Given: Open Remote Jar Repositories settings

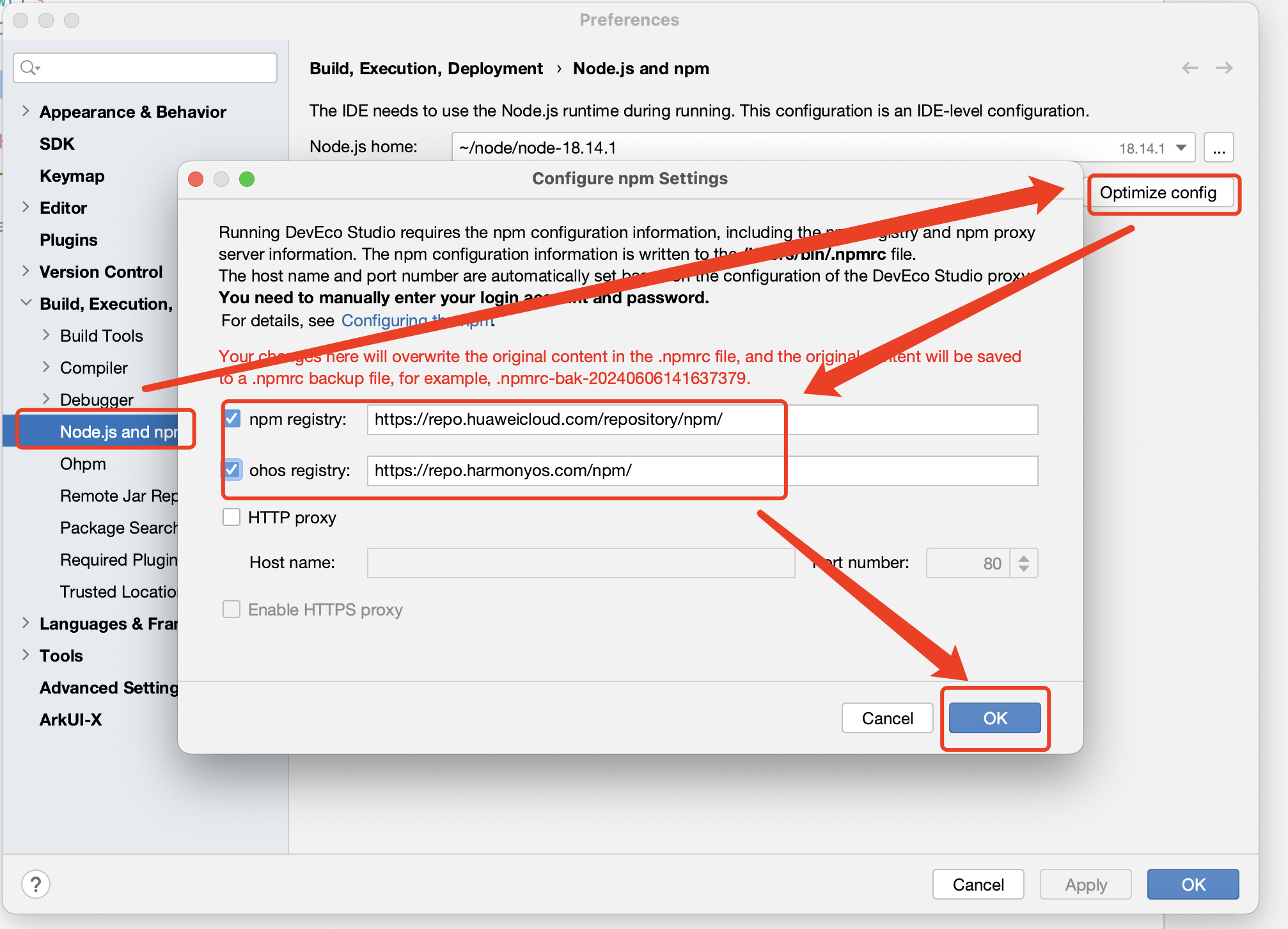Looking at the screenshot, I should pos(119,496).
